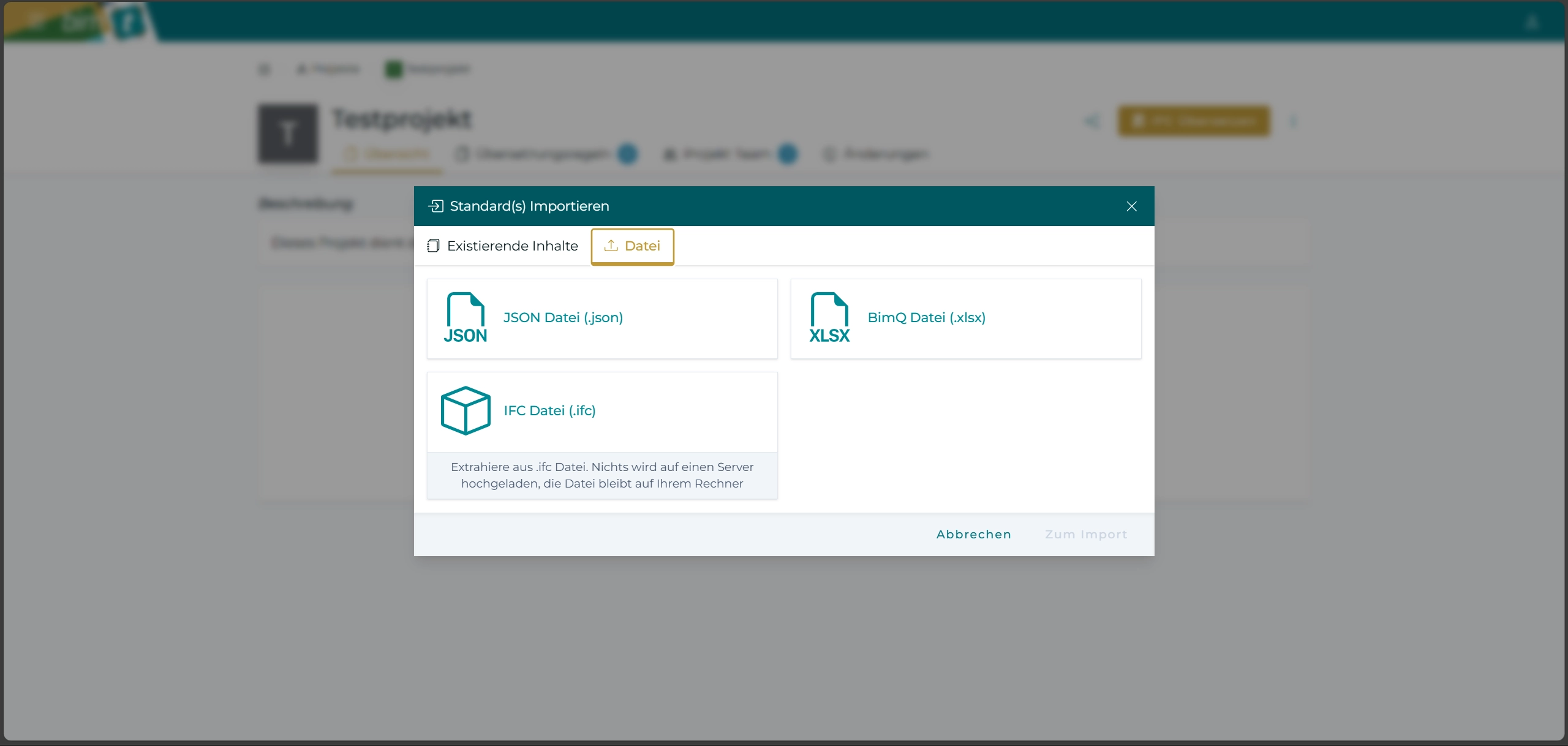Switch to the Existierende Inhalte tab
1568x746 pixels.
pyautogui.click(x=512, y=246)
